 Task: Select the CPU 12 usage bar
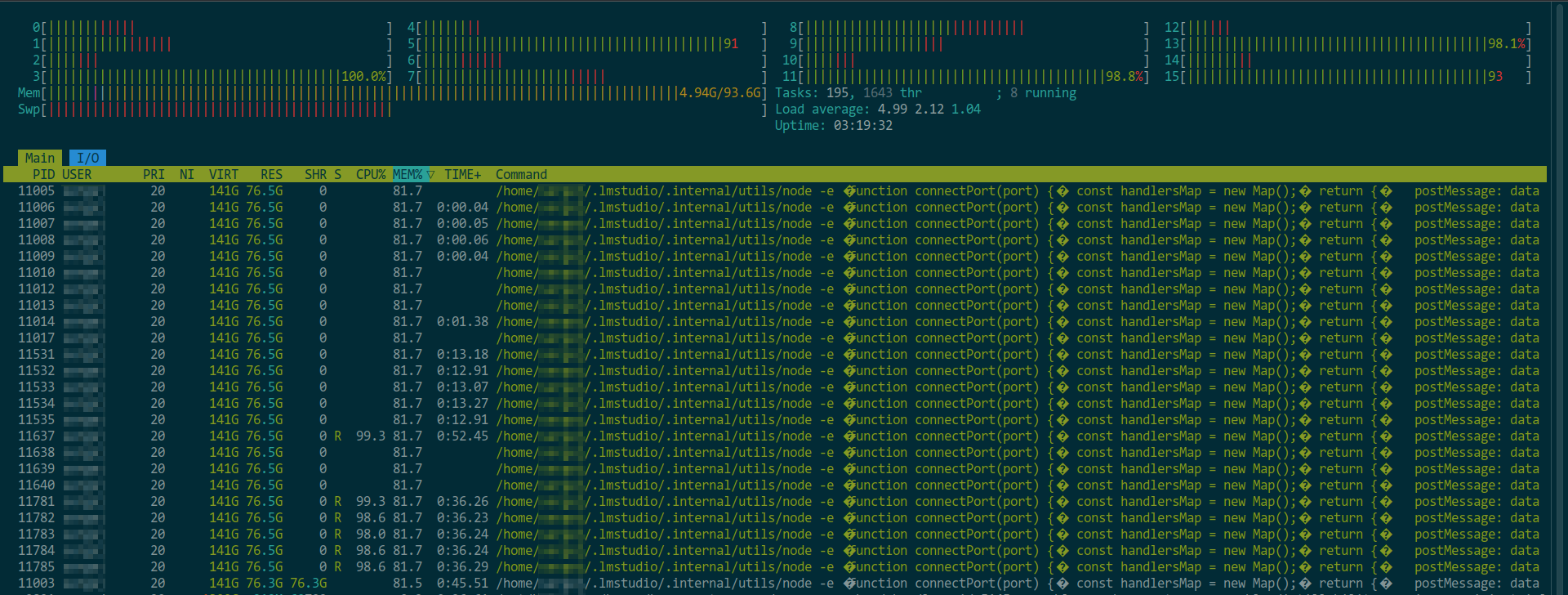[x=1348, y=28]
